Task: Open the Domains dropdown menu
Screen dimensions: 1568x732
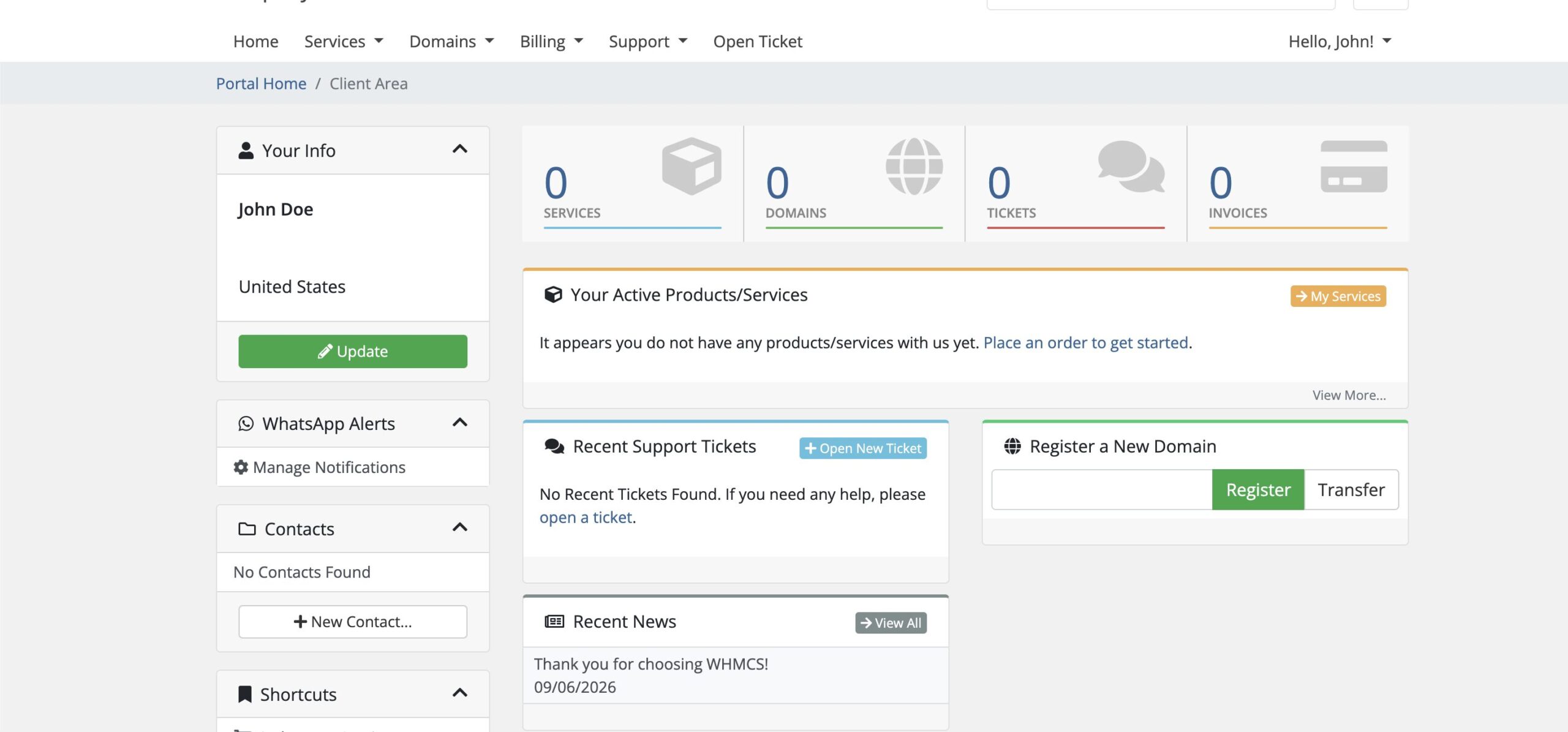Action: click(x=451, y=41)
